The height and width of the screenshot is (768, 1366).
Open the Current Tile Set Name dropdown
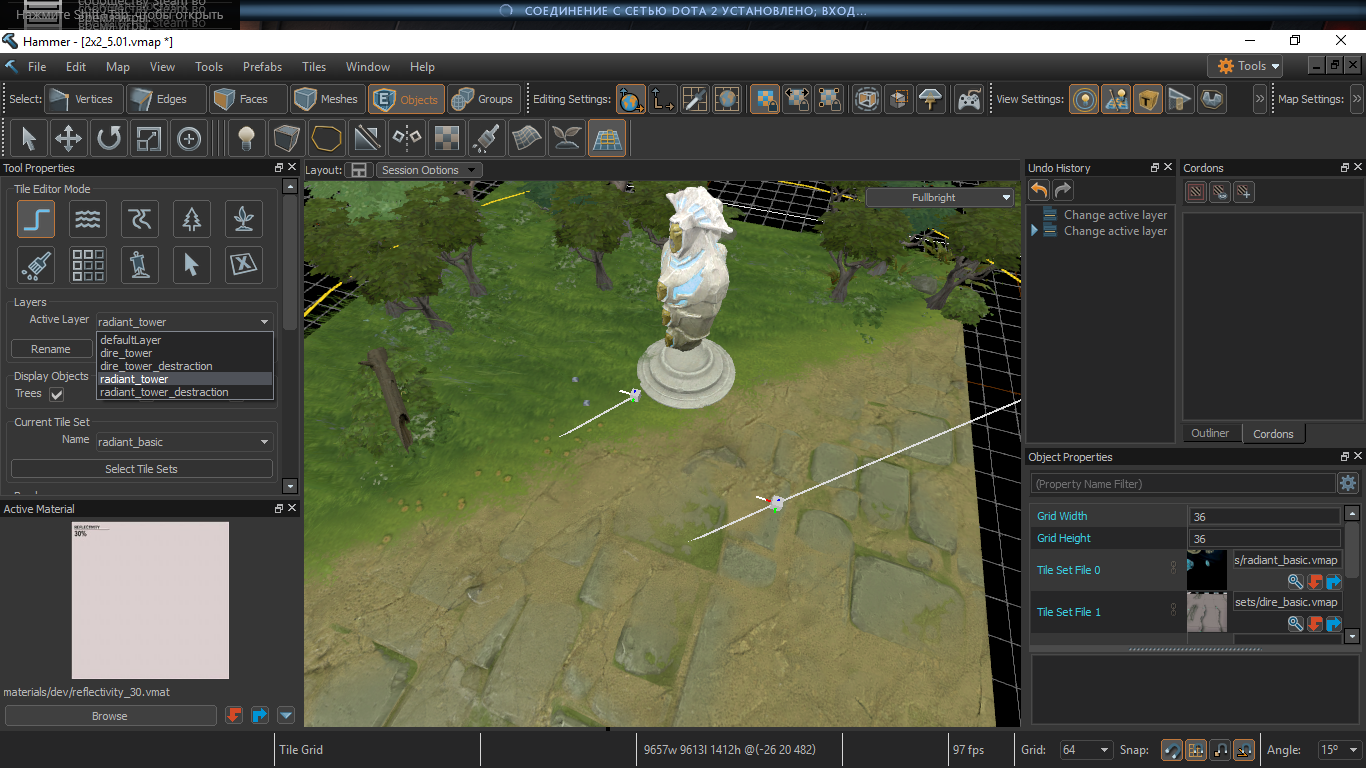point(184,442)
